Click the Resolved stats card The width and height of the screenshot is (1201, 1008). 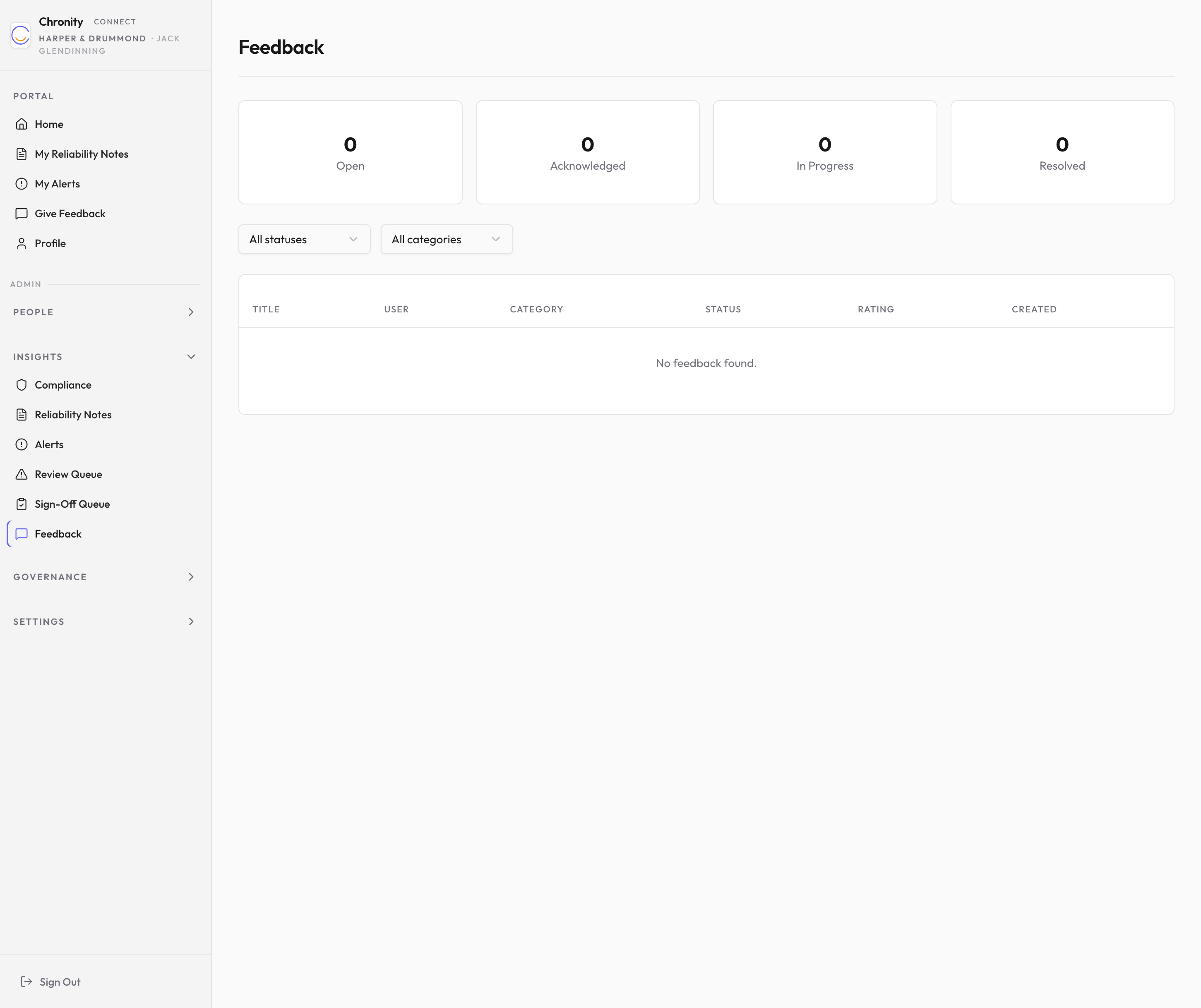tap(1062, 152)
